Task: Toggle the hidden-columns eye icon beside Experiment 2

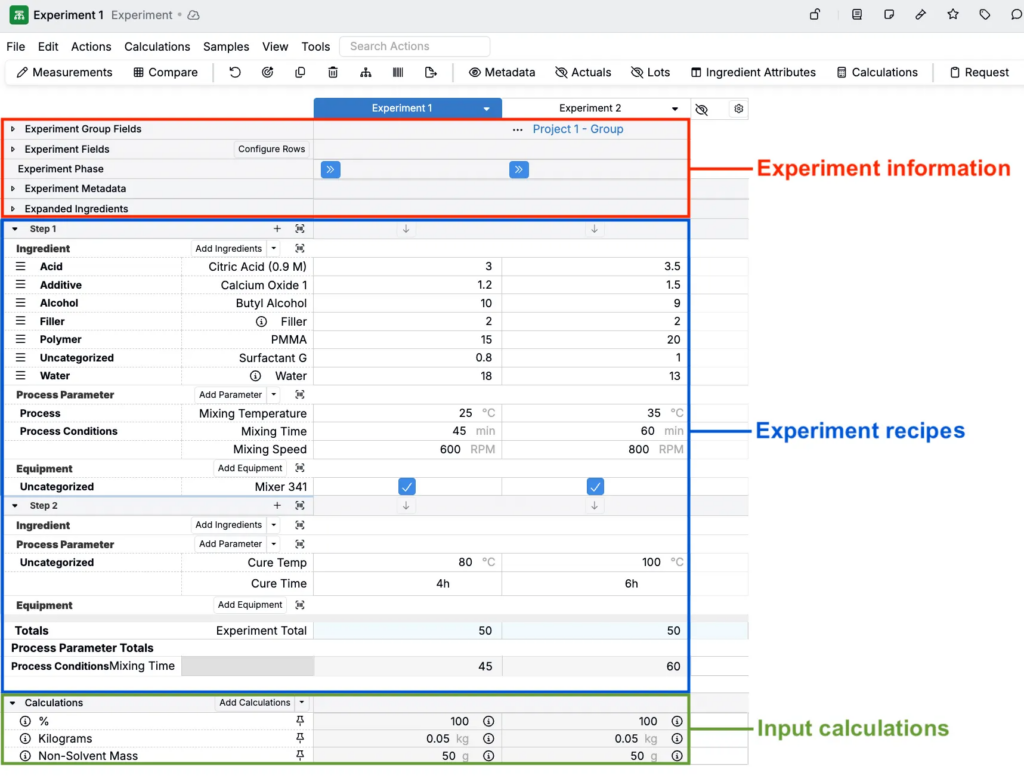Action: click(x=701, y=109)
